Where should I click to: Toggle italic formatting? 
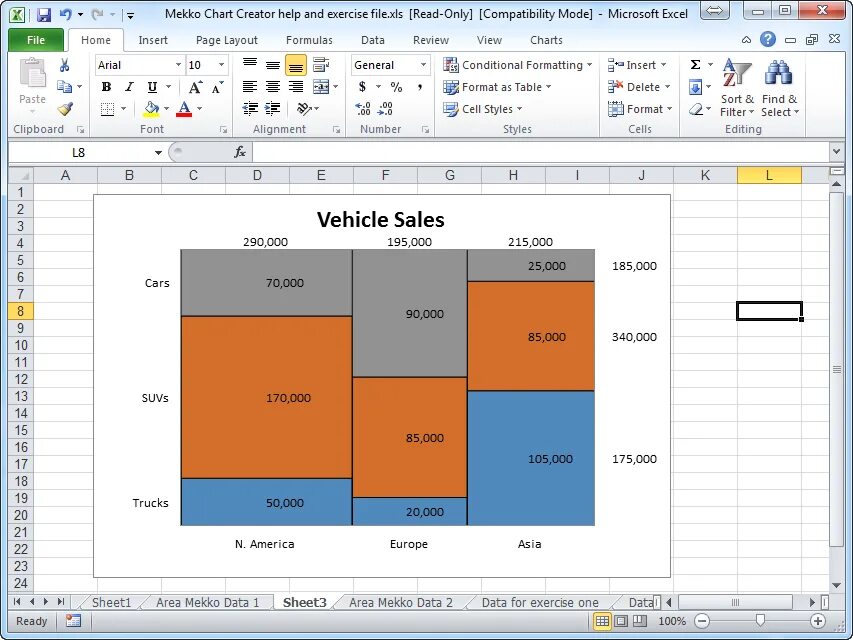click(x=128, y=86)
